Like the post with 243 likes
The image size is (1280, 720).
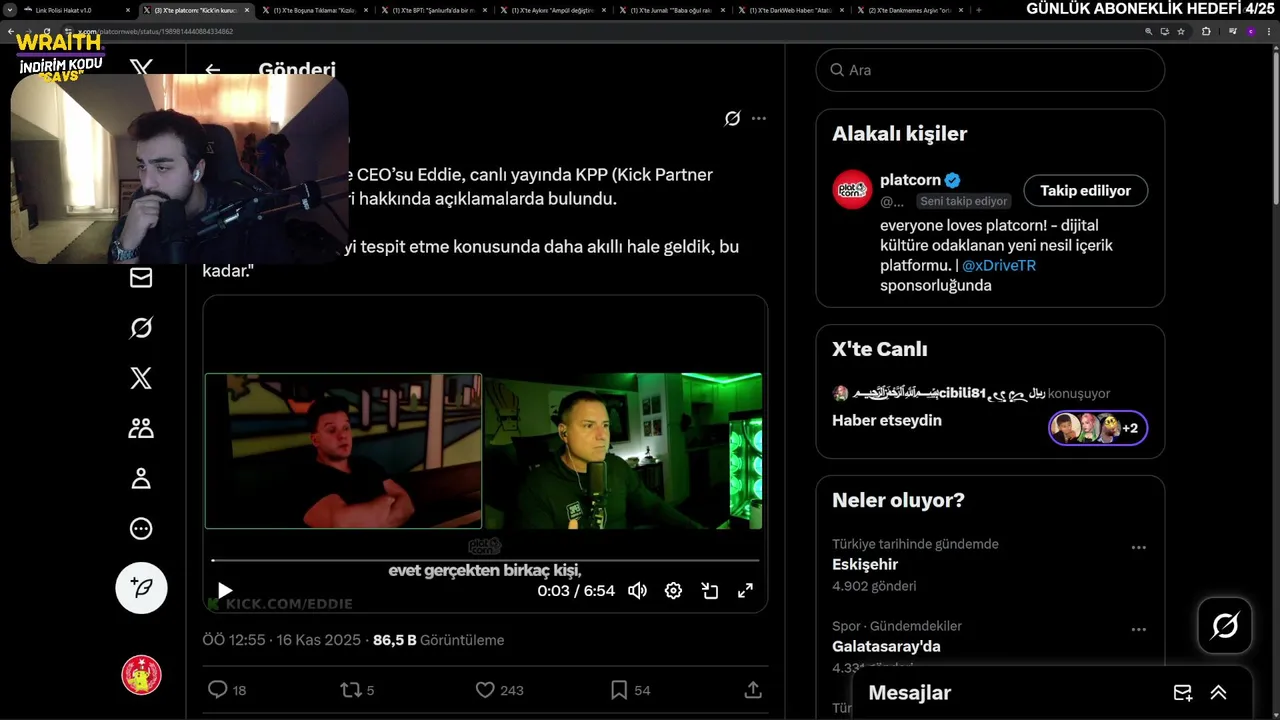pos(499,690)
